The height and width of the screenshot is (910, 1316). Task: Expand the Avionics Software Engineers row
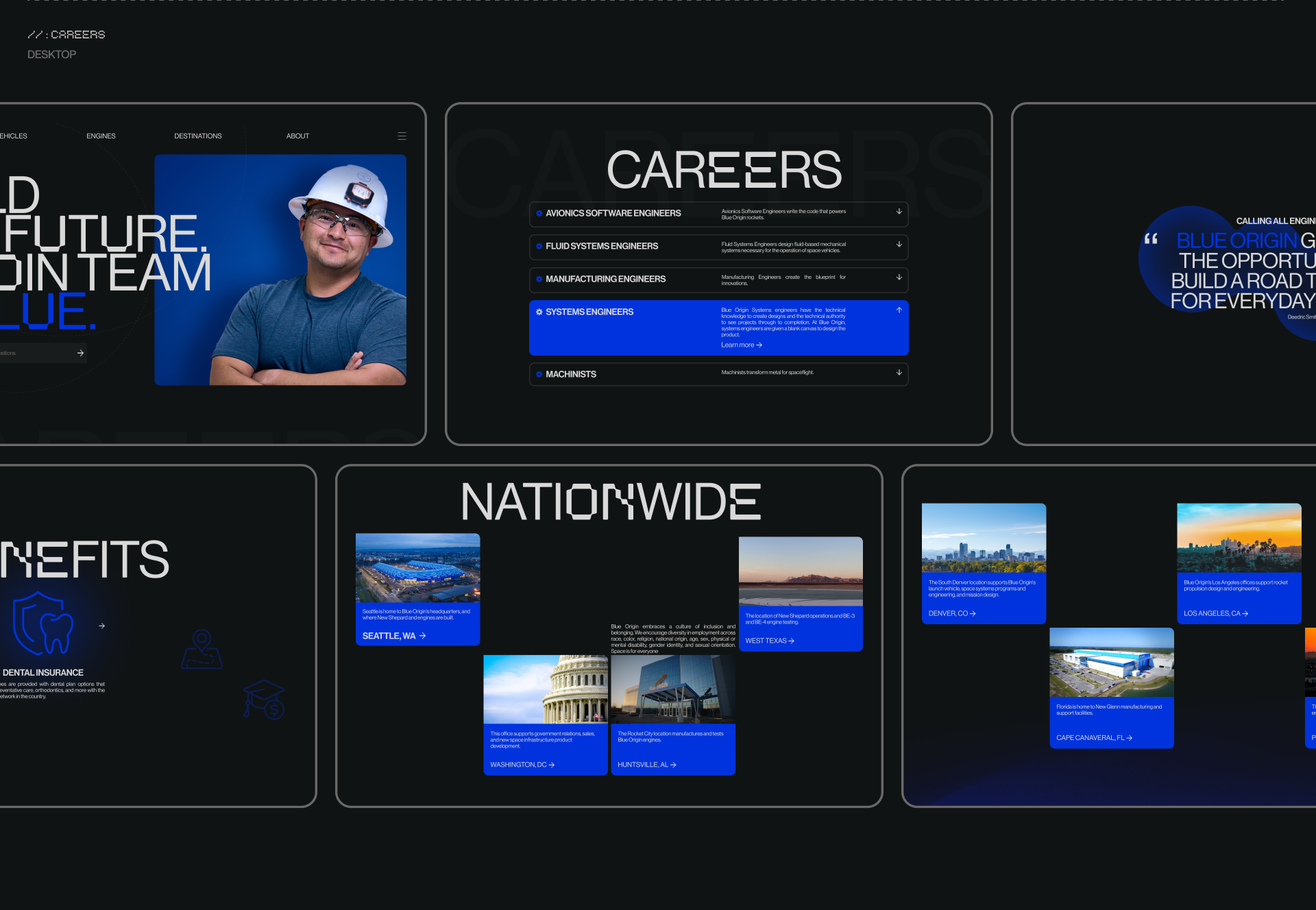[899, 212]
